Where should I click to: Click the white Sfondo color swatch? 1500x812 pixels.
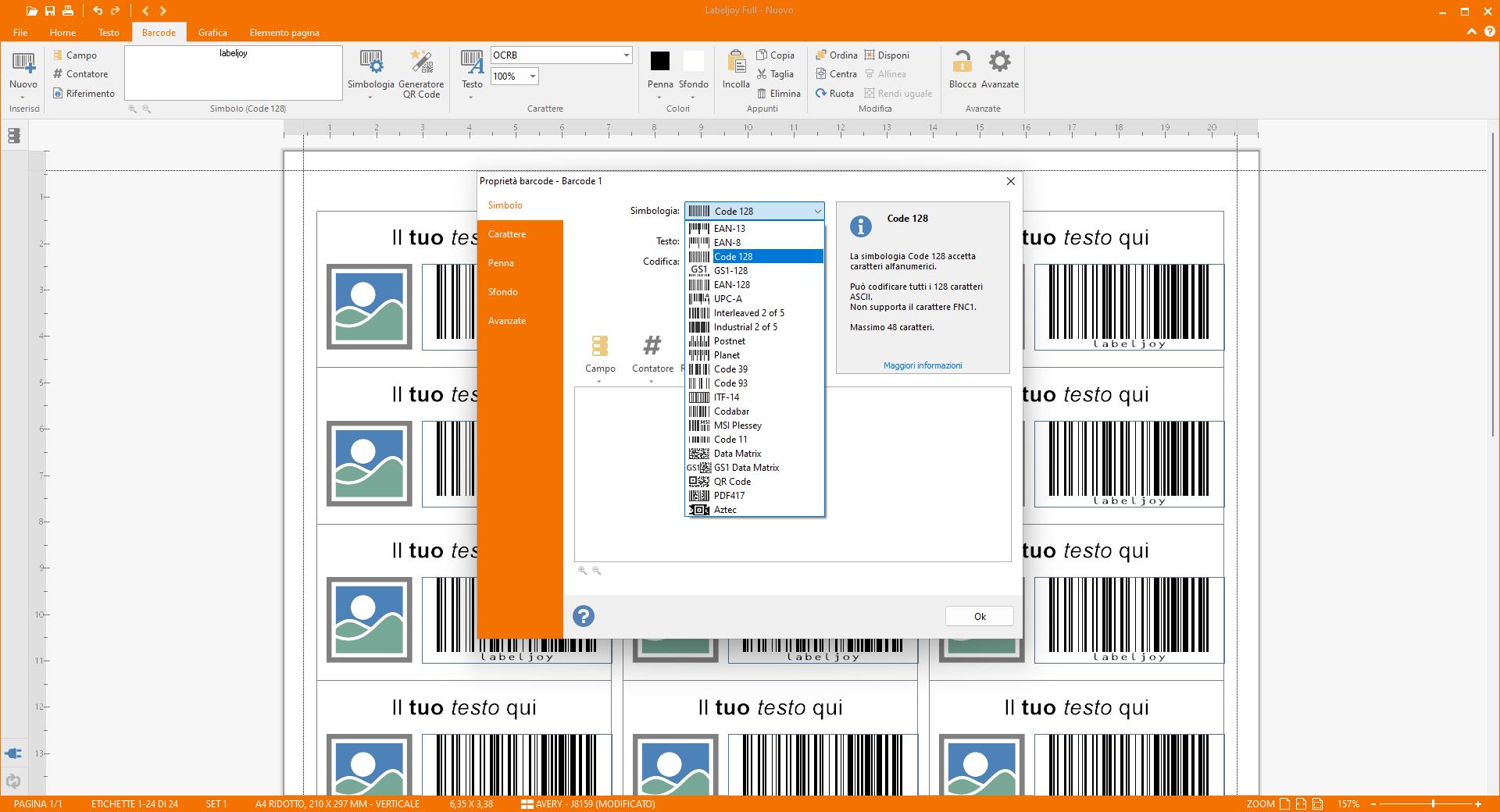[693, 61]
